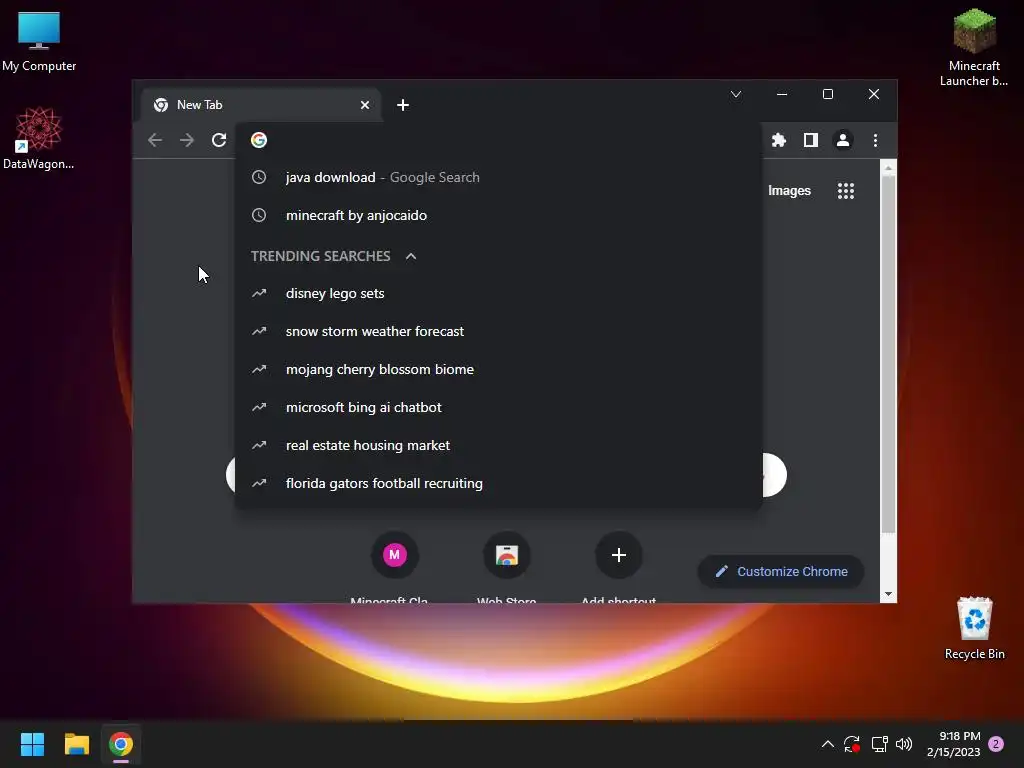Reload the page with the refresh icon
Viewport: 1024px width, 768px height.
click(219, 140)
